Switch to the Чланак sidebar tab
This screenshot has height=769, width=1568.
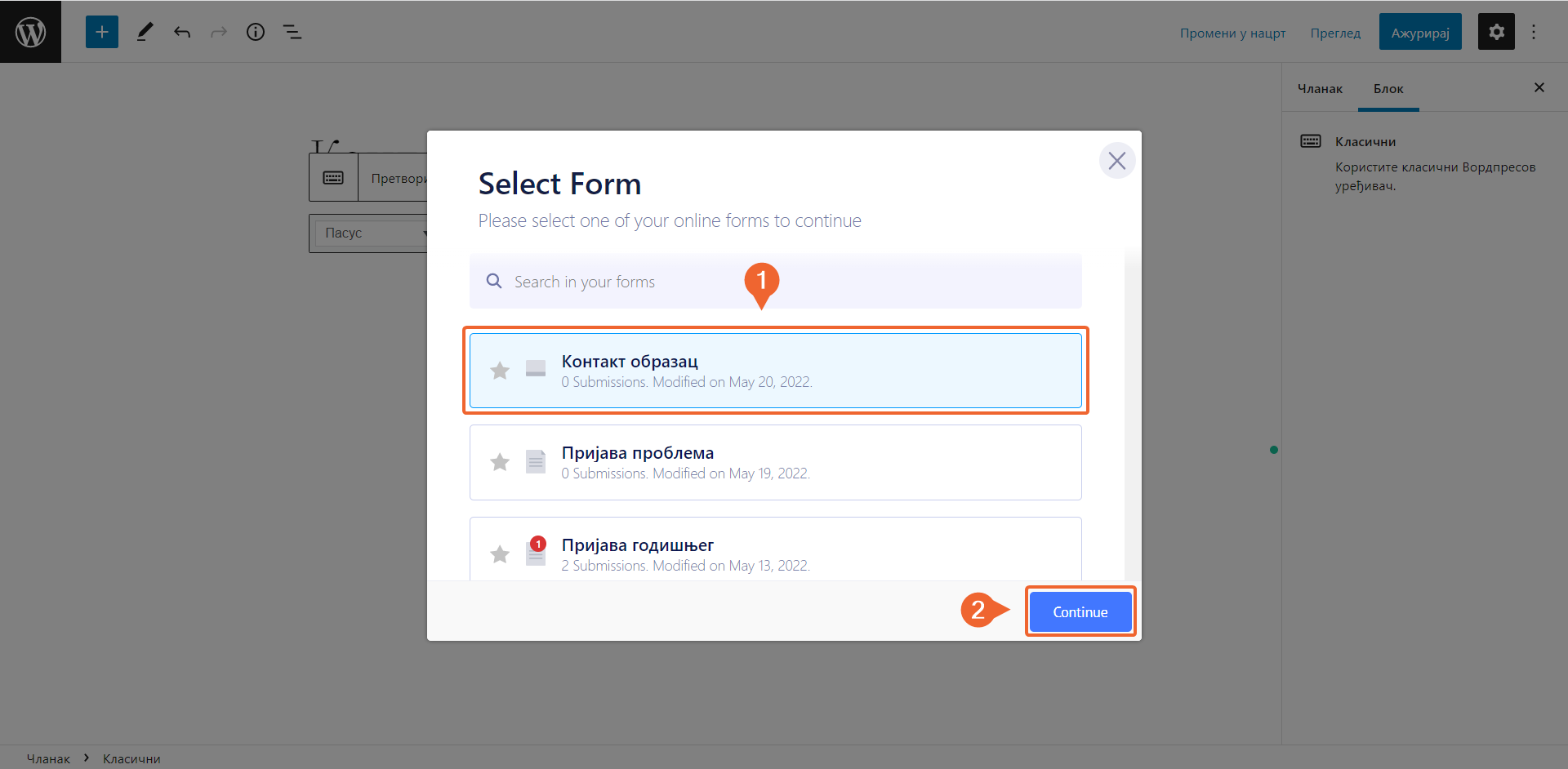(1320, 89)
